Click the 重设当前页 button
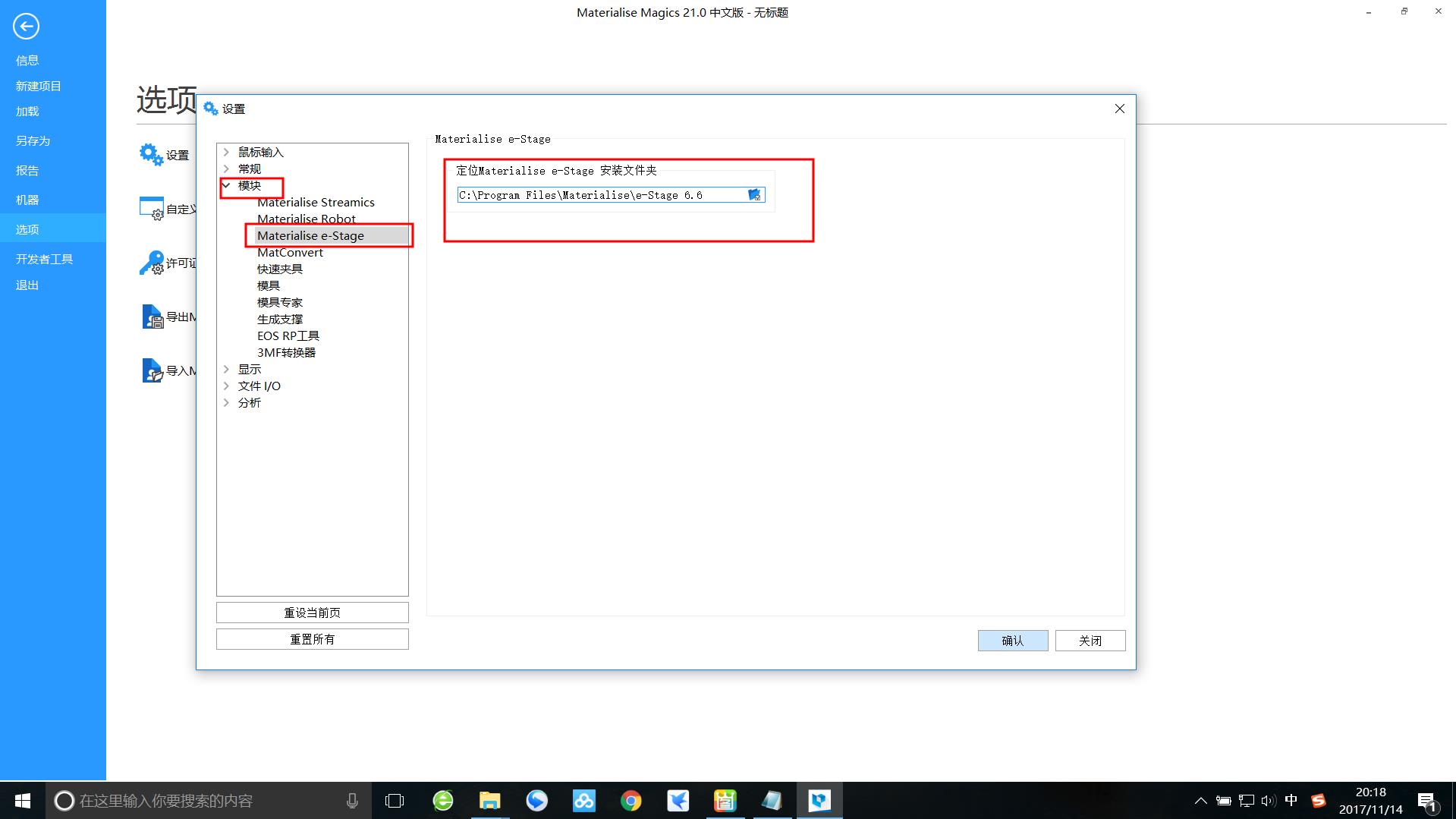The width and height of the screenshot is (1456, 819). tap(312, 613)
